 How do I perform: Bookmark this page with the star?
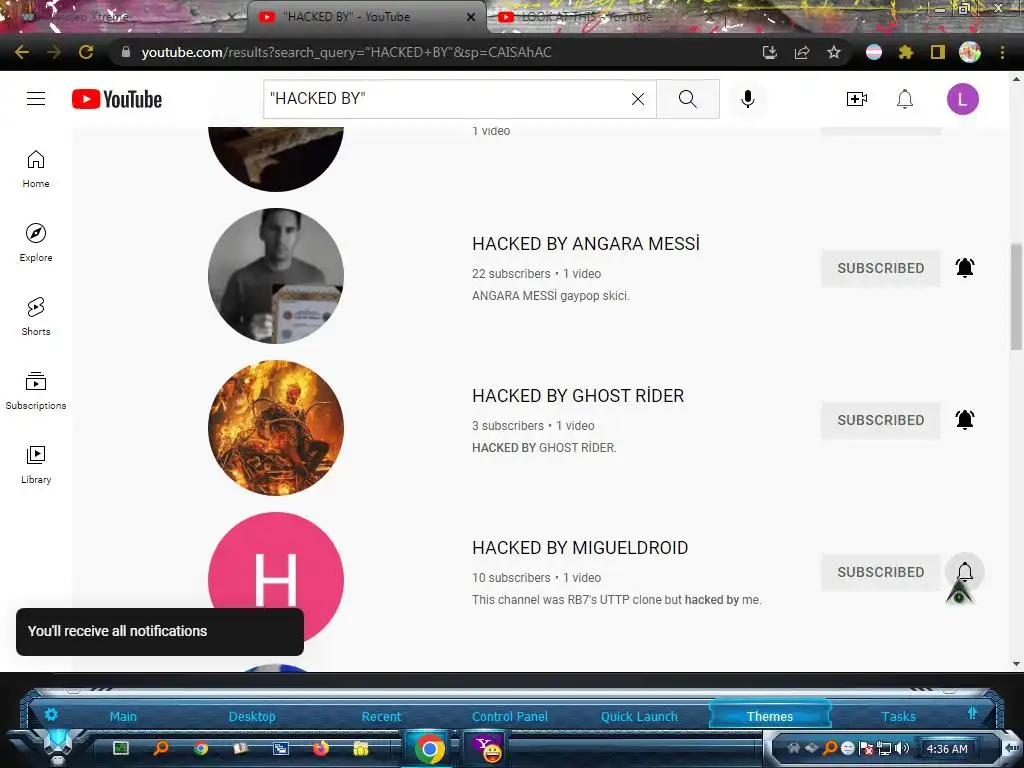tap(833, 52)
